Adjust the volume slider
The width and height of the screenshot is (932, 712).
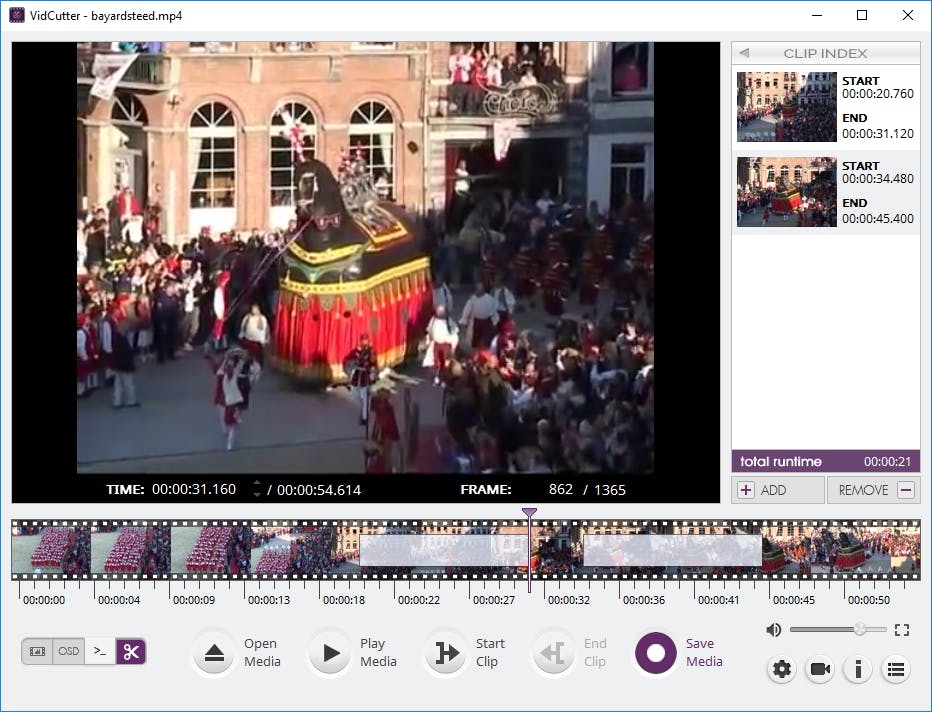click(x=837, y=629)
